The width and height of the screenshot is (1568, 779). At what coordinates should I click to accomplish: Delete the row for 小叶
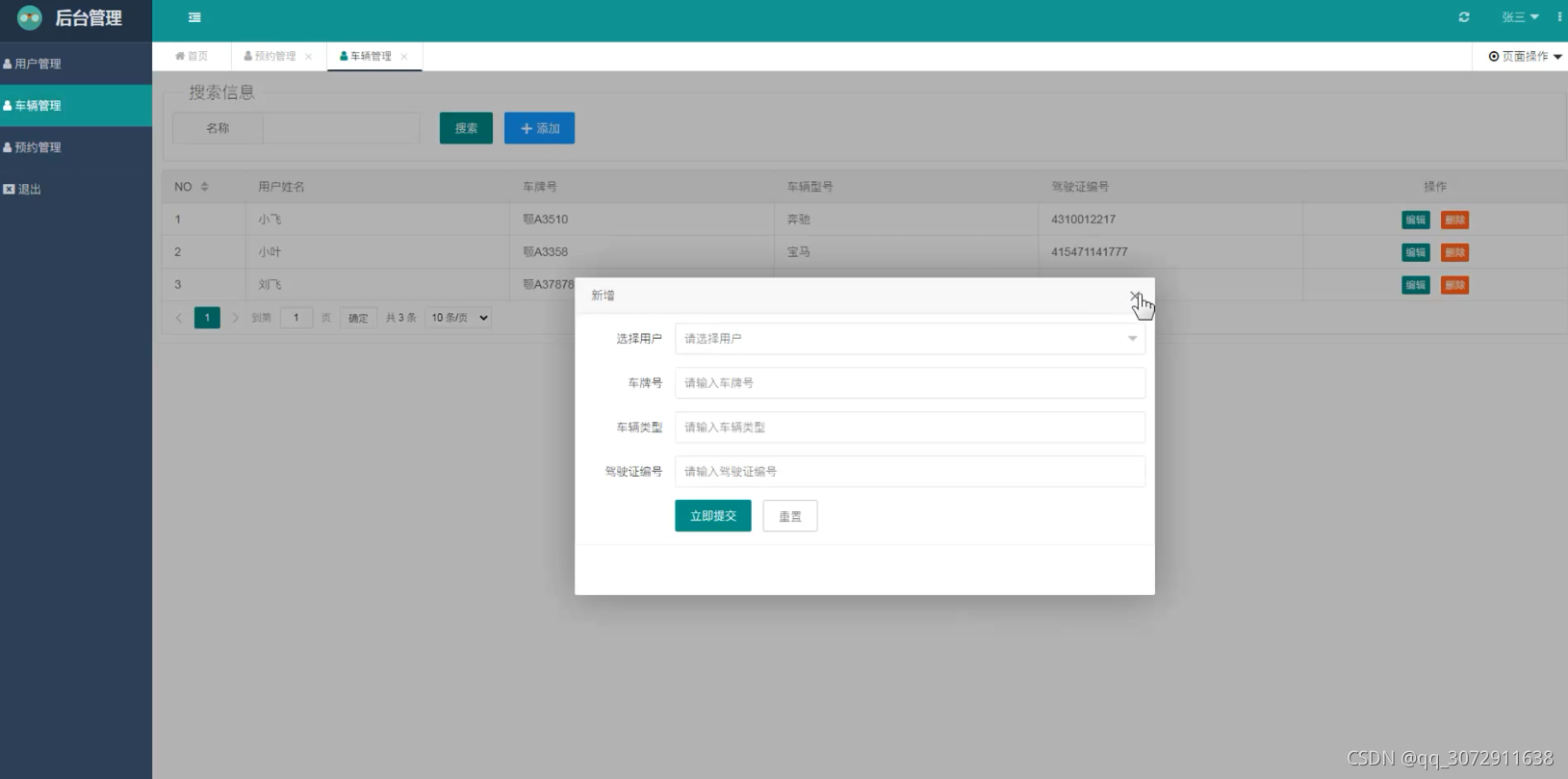(1454, 252)
